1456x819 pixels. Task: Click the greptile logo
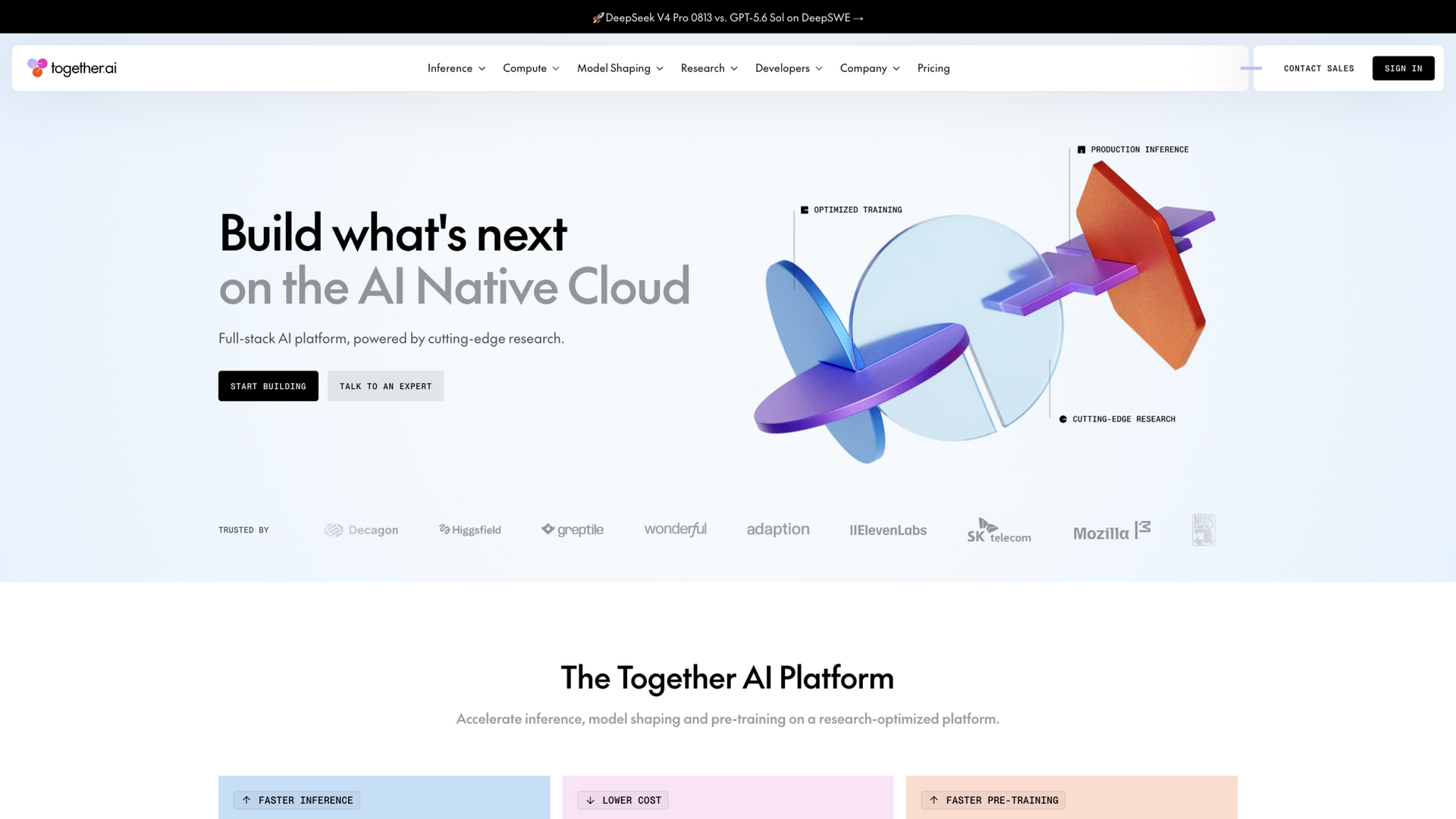tap(573, 529)
